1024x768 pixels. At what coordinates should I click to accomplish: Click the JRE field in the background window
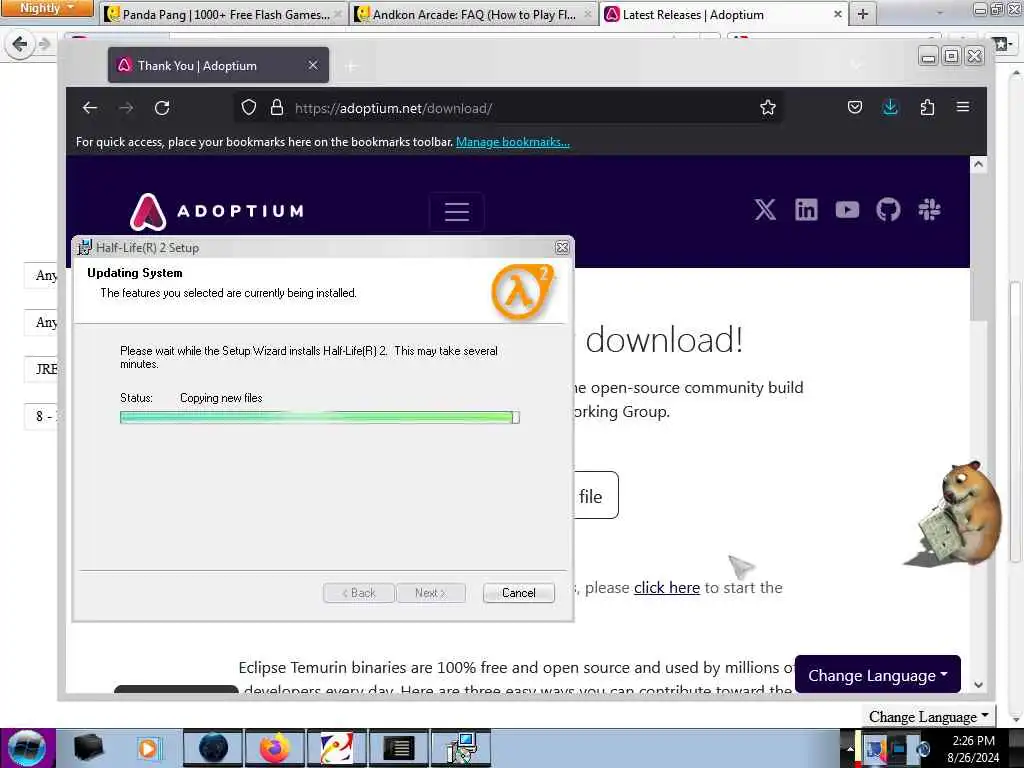click(x=41, y=369)
